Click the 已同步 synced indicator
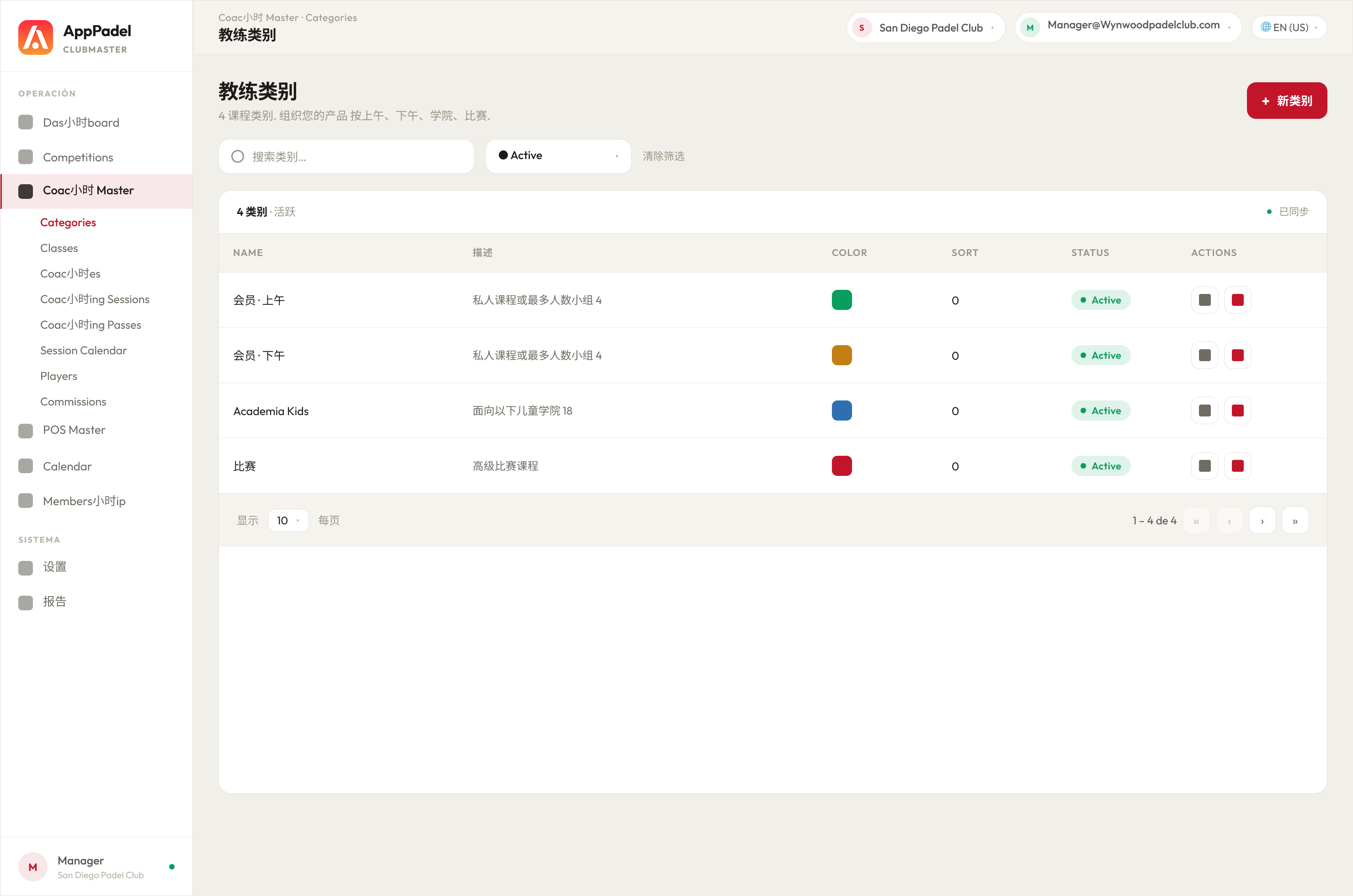Screen dimensions: 1353x896 [x=1287, y=211]
